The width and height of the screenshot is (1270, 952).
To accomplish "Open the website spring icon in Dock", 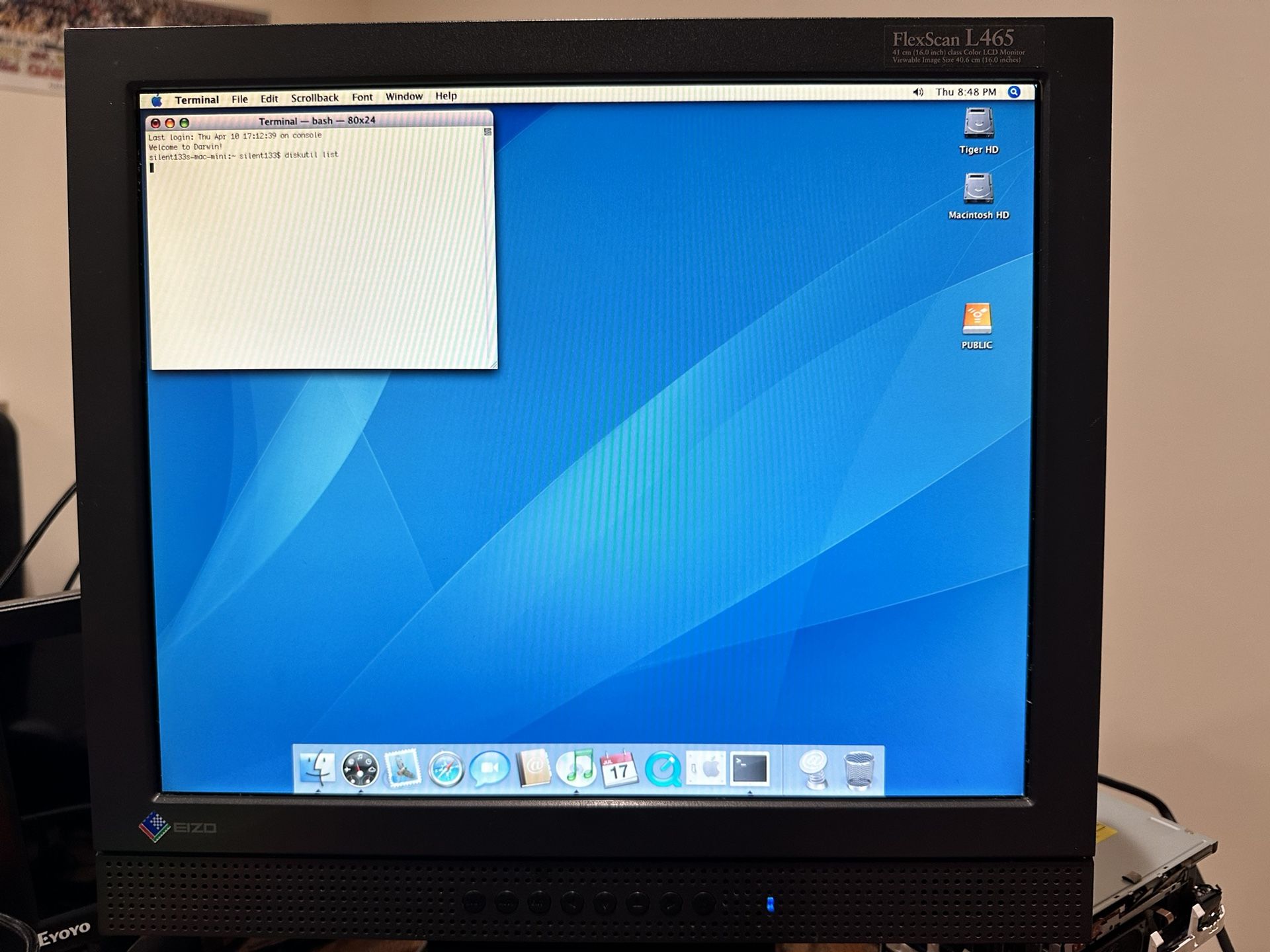I will pos(814,770).
